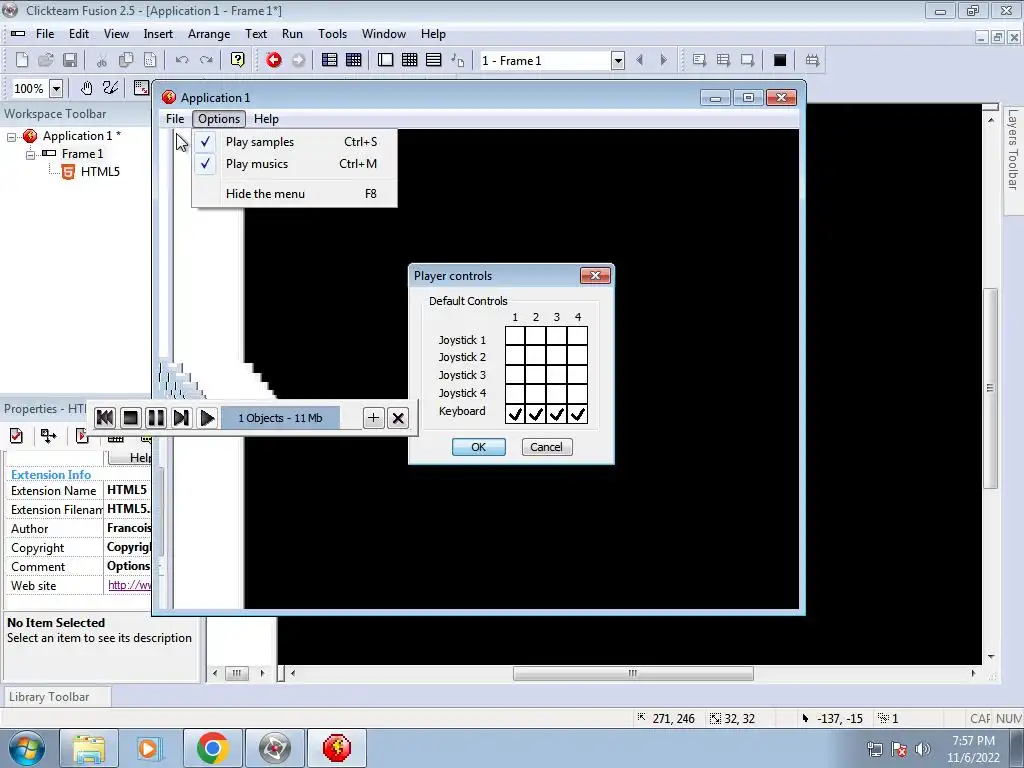Viewport: 1024px width, 768px height.
Task: Click the Save toolbar icon
Action: [x=70, y=60]
